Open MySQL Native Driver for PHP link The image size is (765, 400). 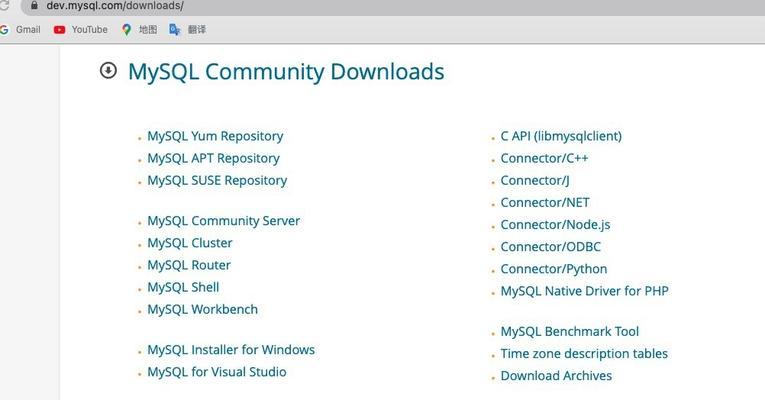click(x=584, y=291)
